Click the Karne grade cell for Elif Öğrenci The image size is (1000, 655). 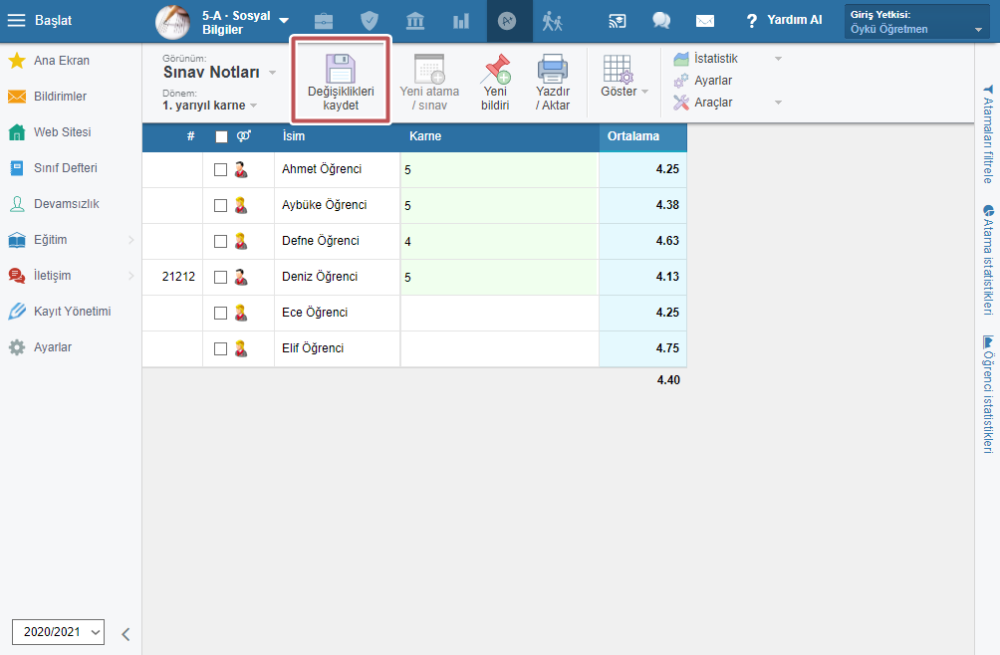click(x=499, y=348)
